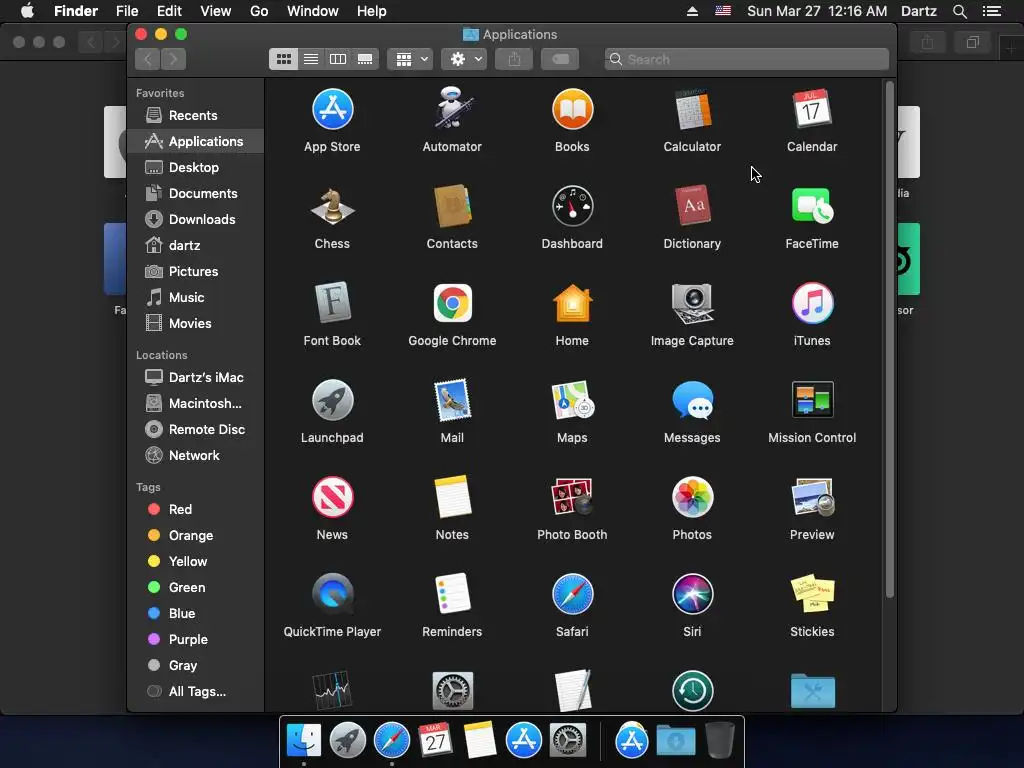Select the Mail app icon
The width and height of the screenshot is (1024, 768).
(x=452, y=400)
